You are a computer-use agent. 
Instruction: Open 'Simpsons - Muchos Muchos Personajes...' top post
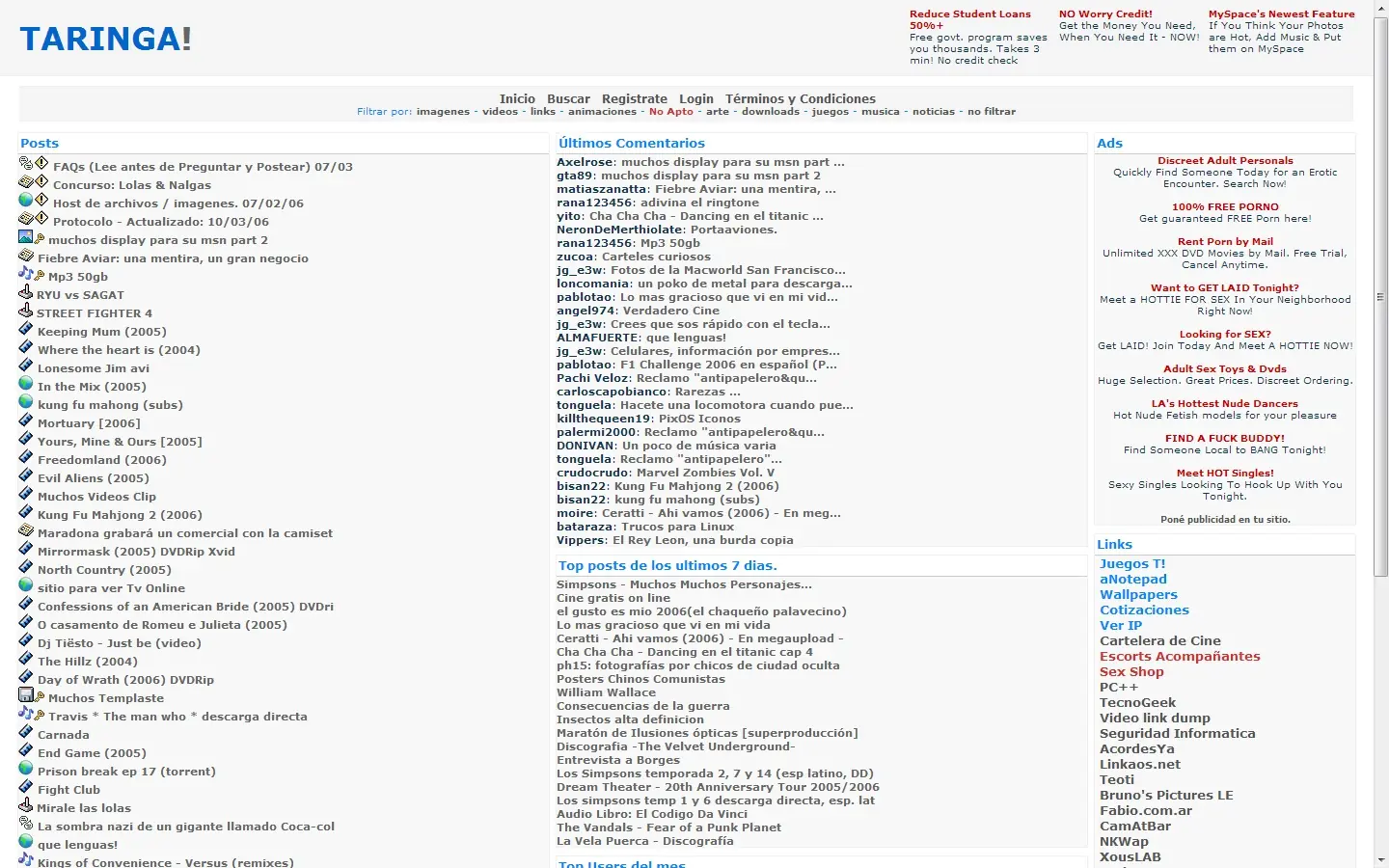coord(684,584)
